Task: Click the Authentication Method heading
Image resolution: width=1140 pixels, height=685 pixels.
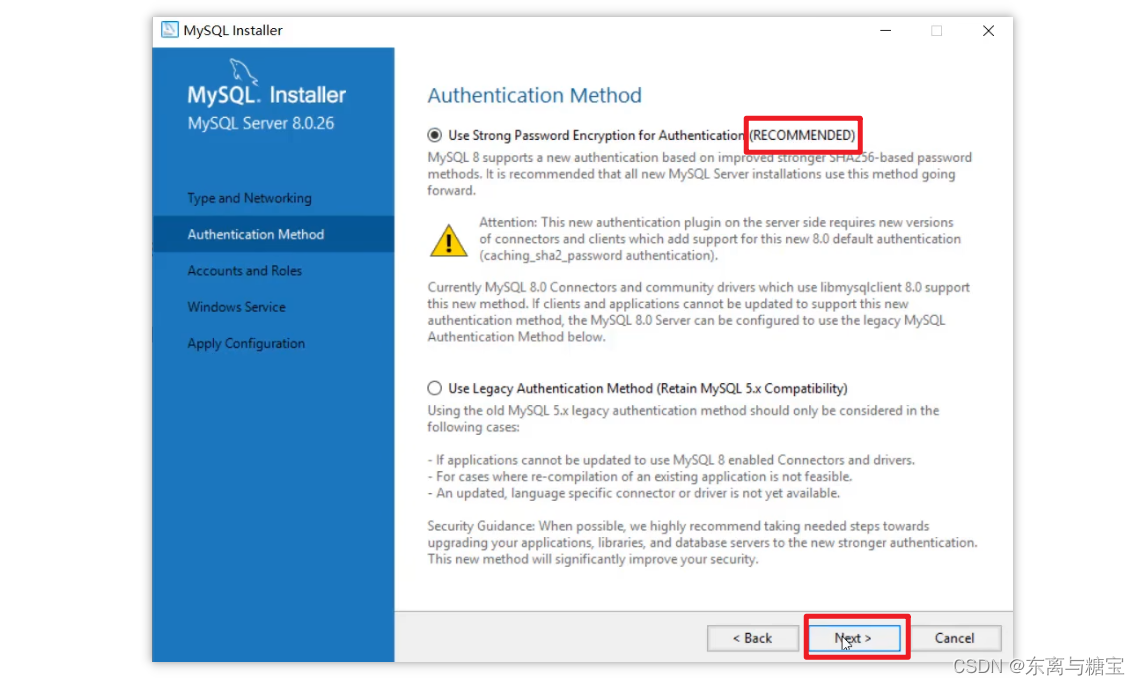Action: point(534,95)
